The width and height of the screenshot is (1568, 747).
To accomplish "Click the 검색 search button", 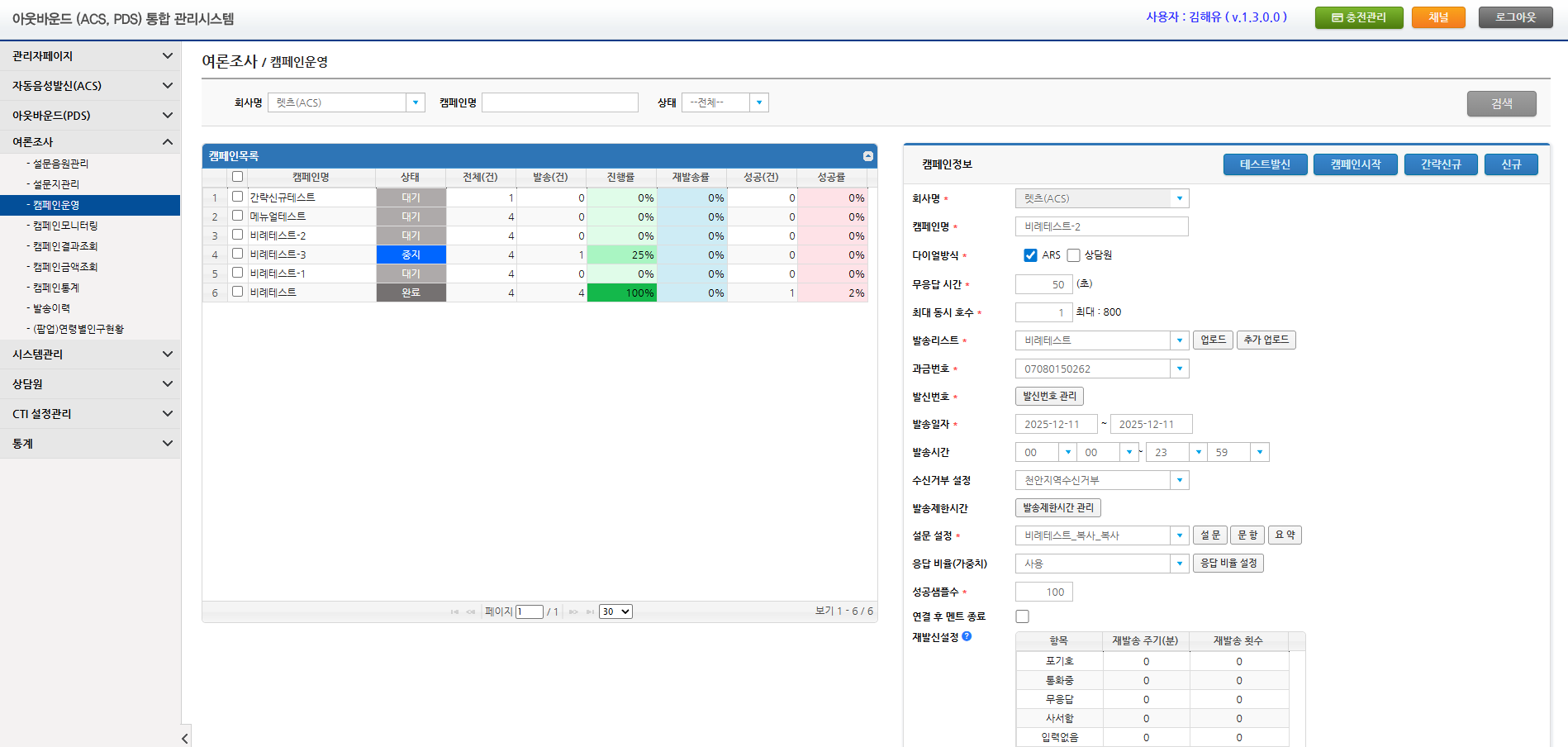I will [x=1501, y=103].
